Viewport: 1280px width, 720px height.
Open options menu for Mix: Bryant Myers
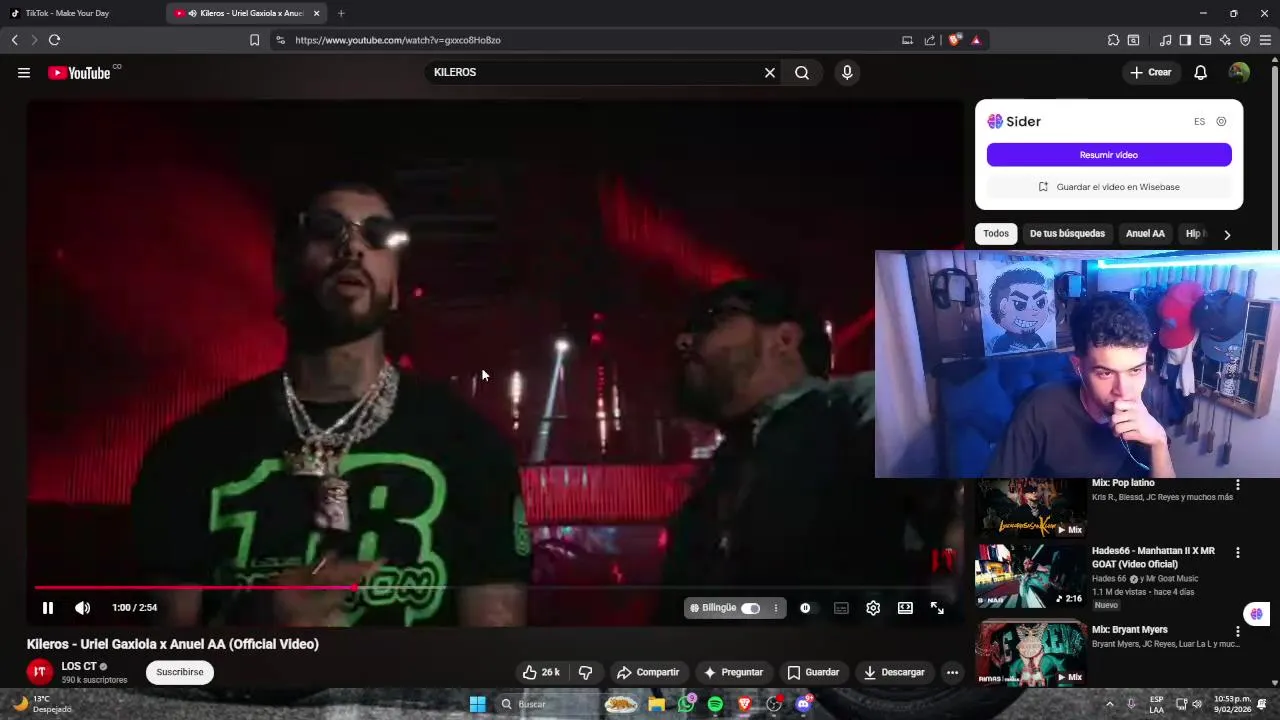[x=1238, y=632]
